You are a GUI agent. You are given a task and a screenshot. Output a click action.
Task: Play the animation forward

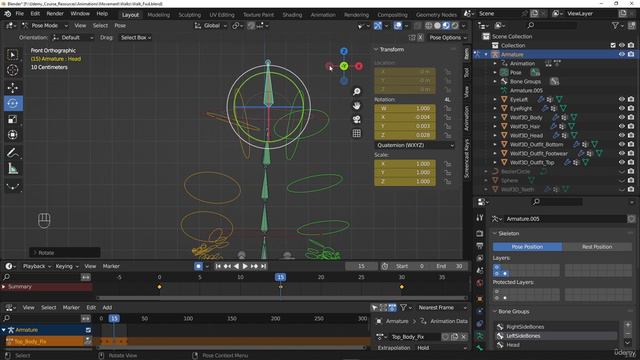245,266
